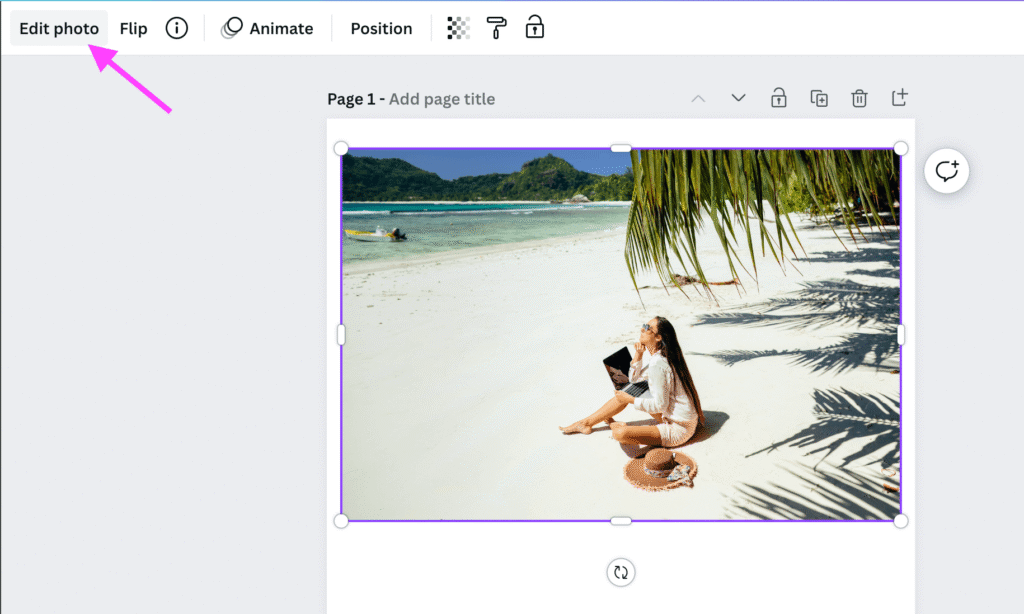
Task: Delete the page with the trash icon
Action: [859, 98]
